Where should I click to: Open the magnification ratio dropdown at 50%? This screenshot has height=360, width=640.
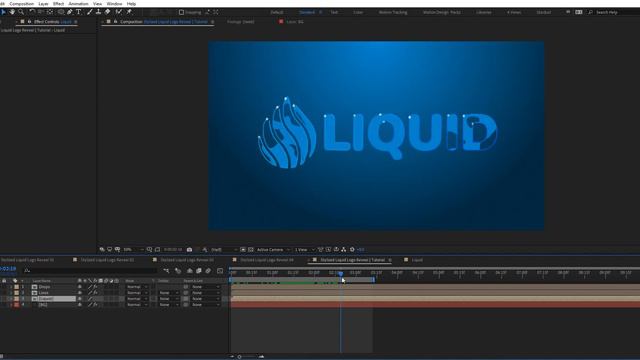133,249
